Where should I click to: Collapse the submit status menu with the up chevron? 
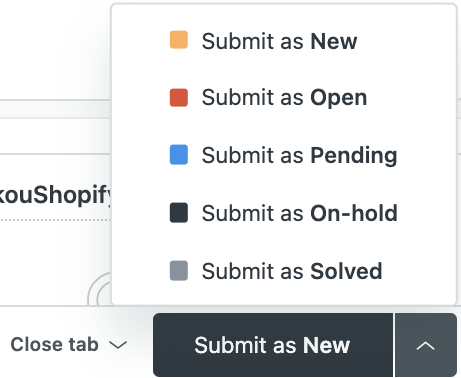[x=426, y=345]
